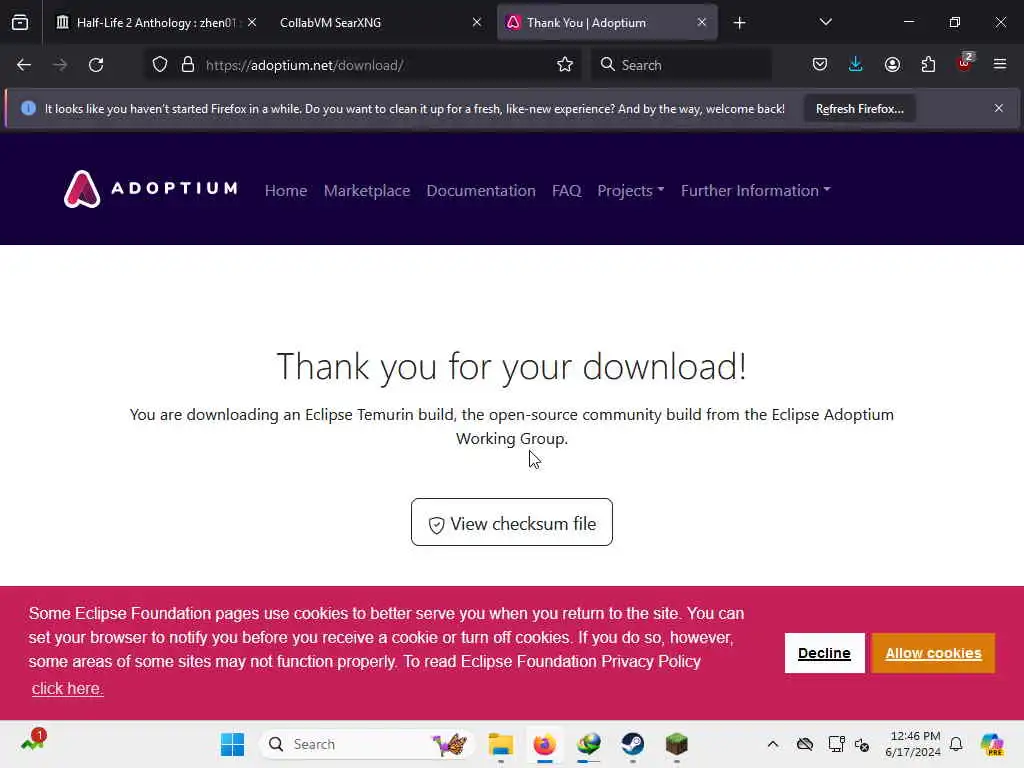Screen dimensions: 1024x768
Task: Click the Adoptium logo
Action: tap(151, 189)
